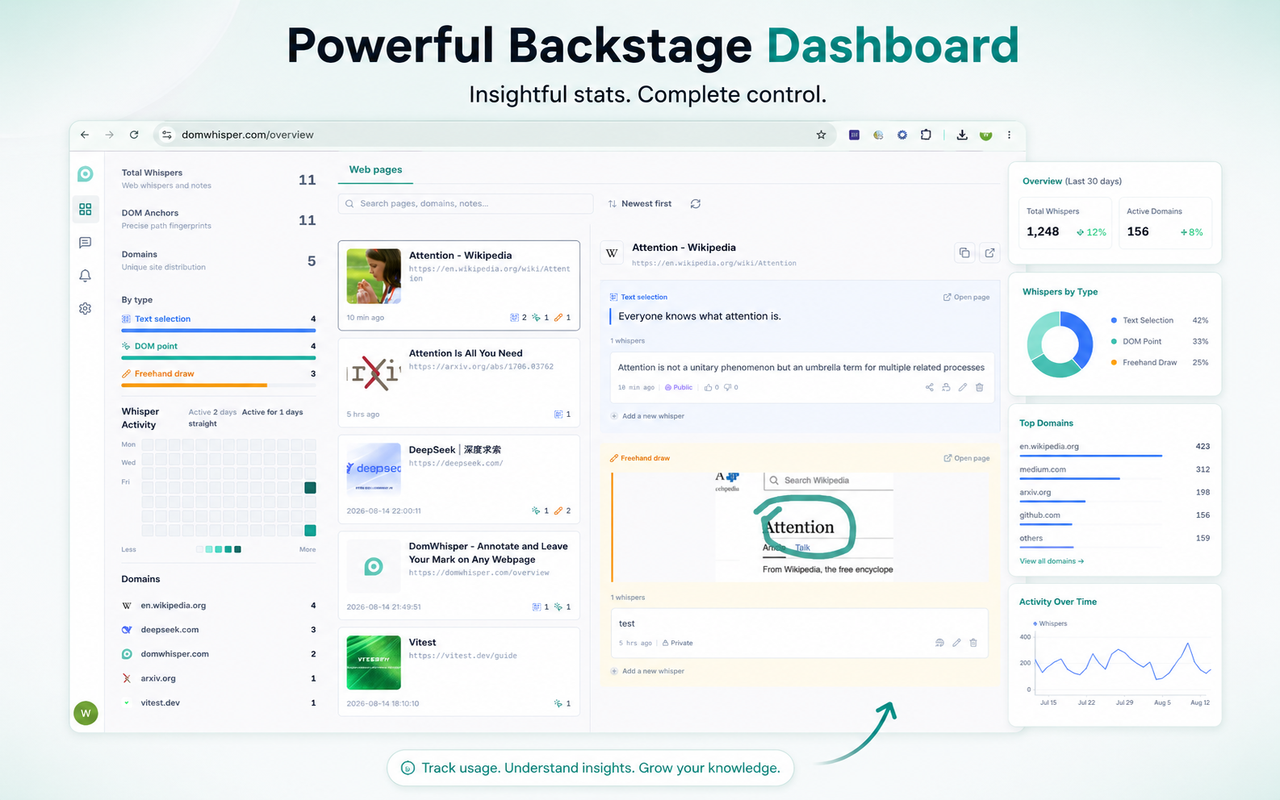Open the Newest first sort dropdown
Image resolution: width=1280 pixels, height=800 pixels.
click(640, 204)
